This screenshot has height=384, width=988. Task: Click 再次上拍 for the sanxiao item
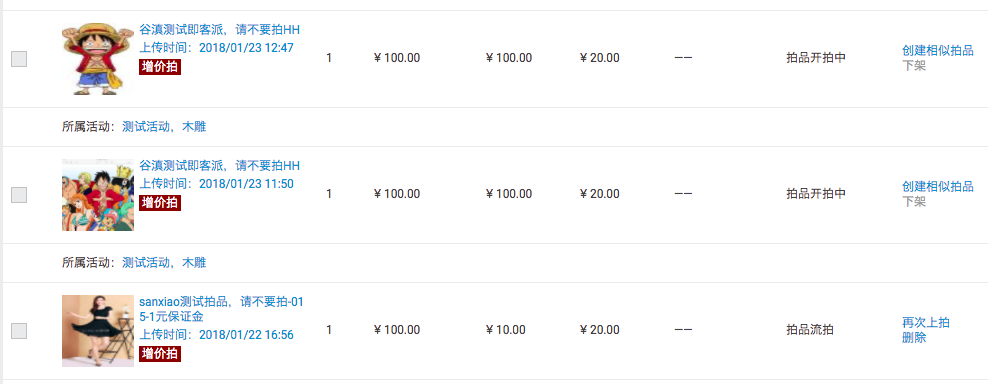coord(926,323)
